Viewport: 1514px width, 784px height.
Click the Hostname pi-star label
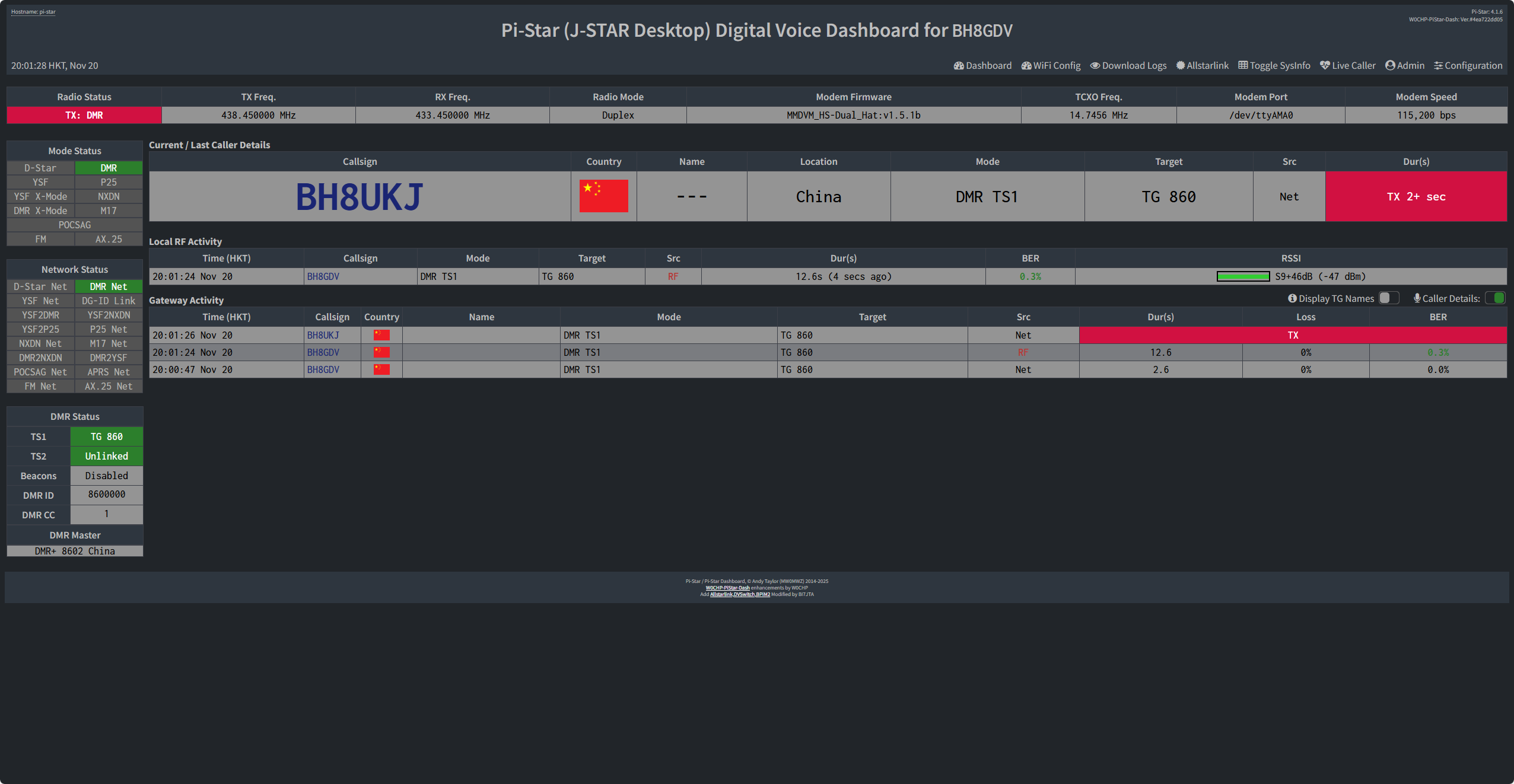[33, 12]
